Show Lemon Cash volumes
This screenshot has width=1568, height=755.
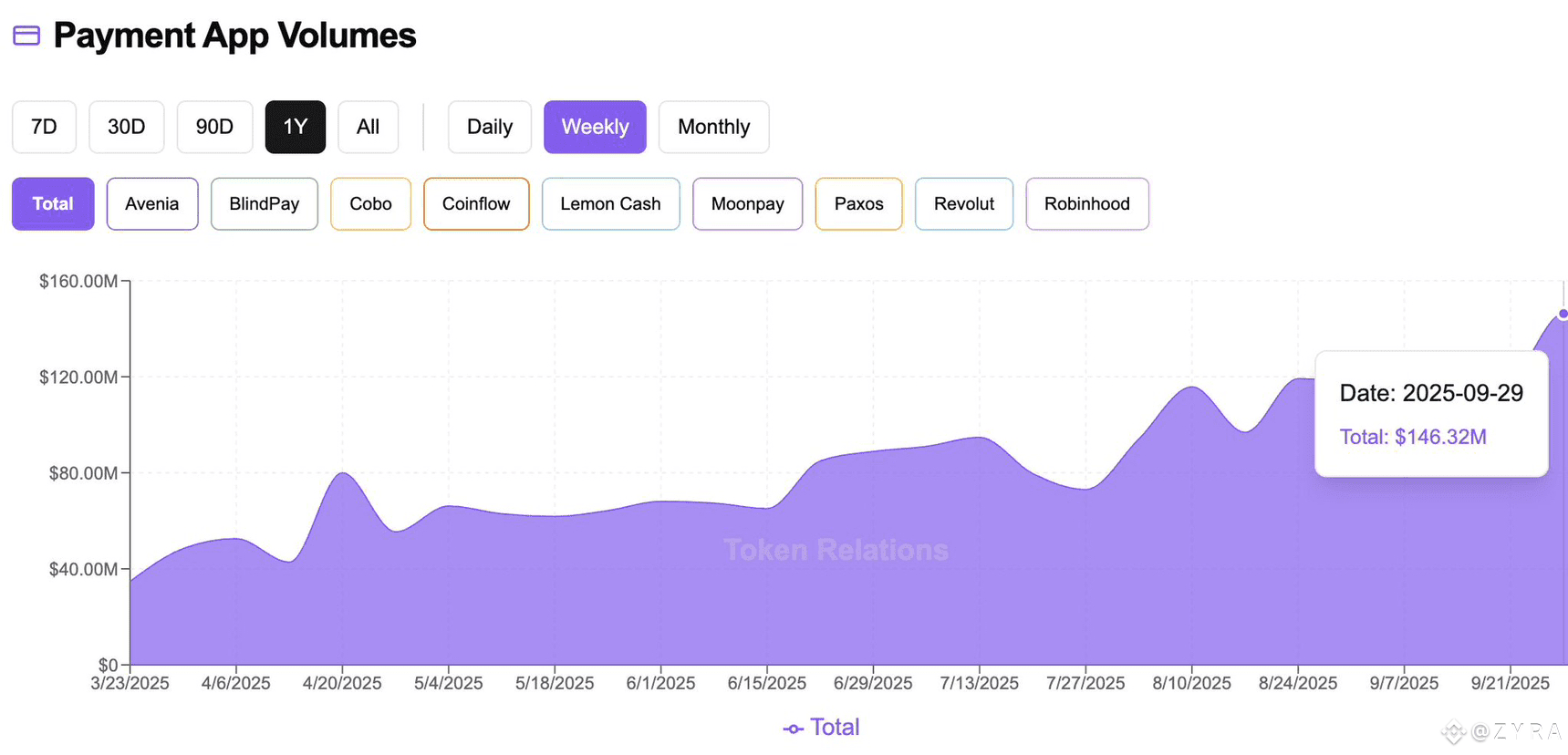tap(611, 203)
